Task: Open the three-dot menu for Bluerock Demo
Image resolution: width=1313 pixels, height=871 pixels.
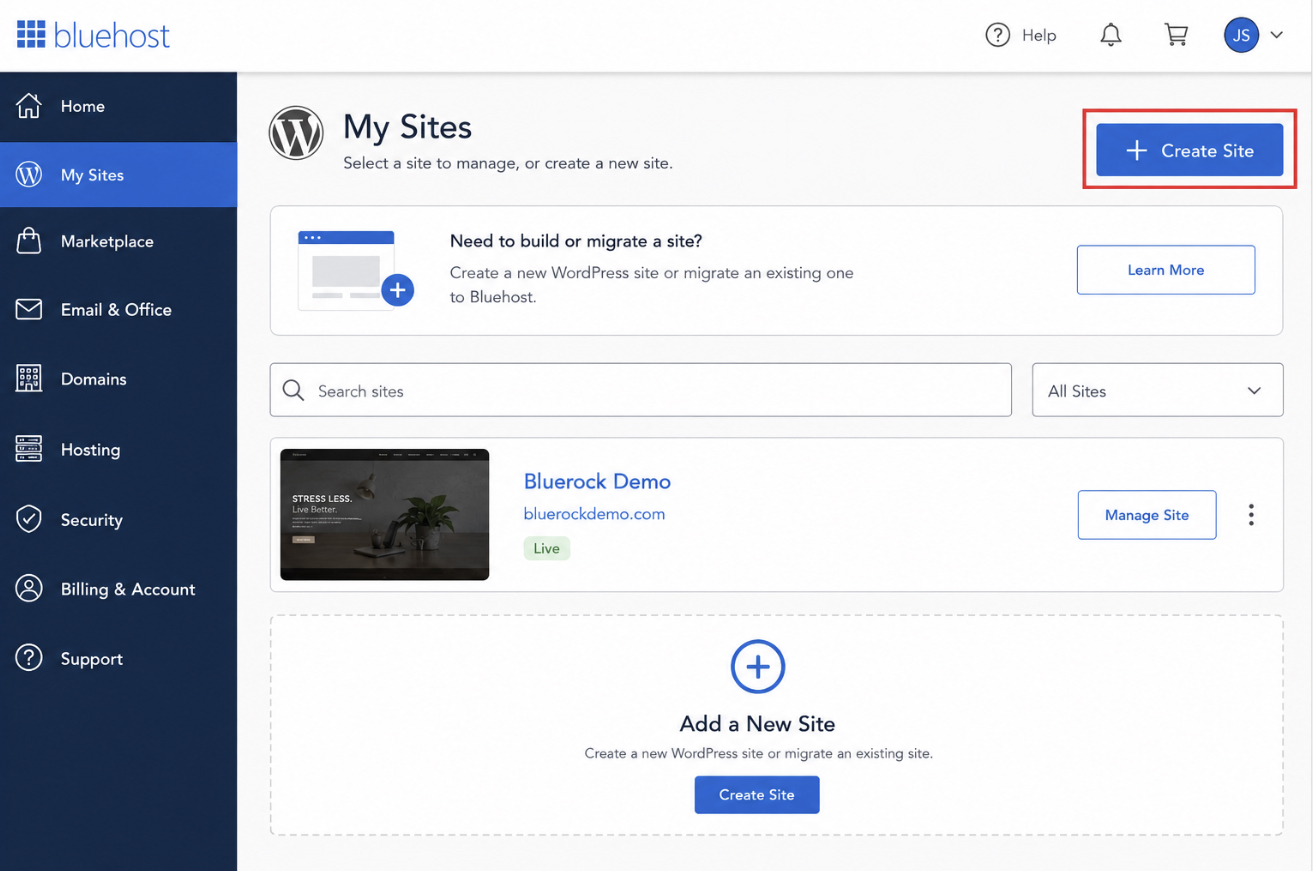Action: pos(1251,515)
